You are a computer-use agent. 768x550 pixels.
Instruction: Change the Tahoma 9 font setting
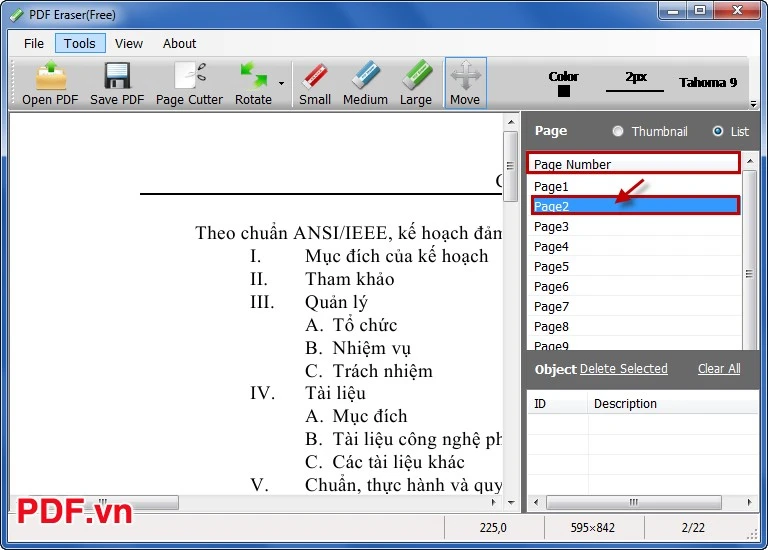tap(708, 82)
